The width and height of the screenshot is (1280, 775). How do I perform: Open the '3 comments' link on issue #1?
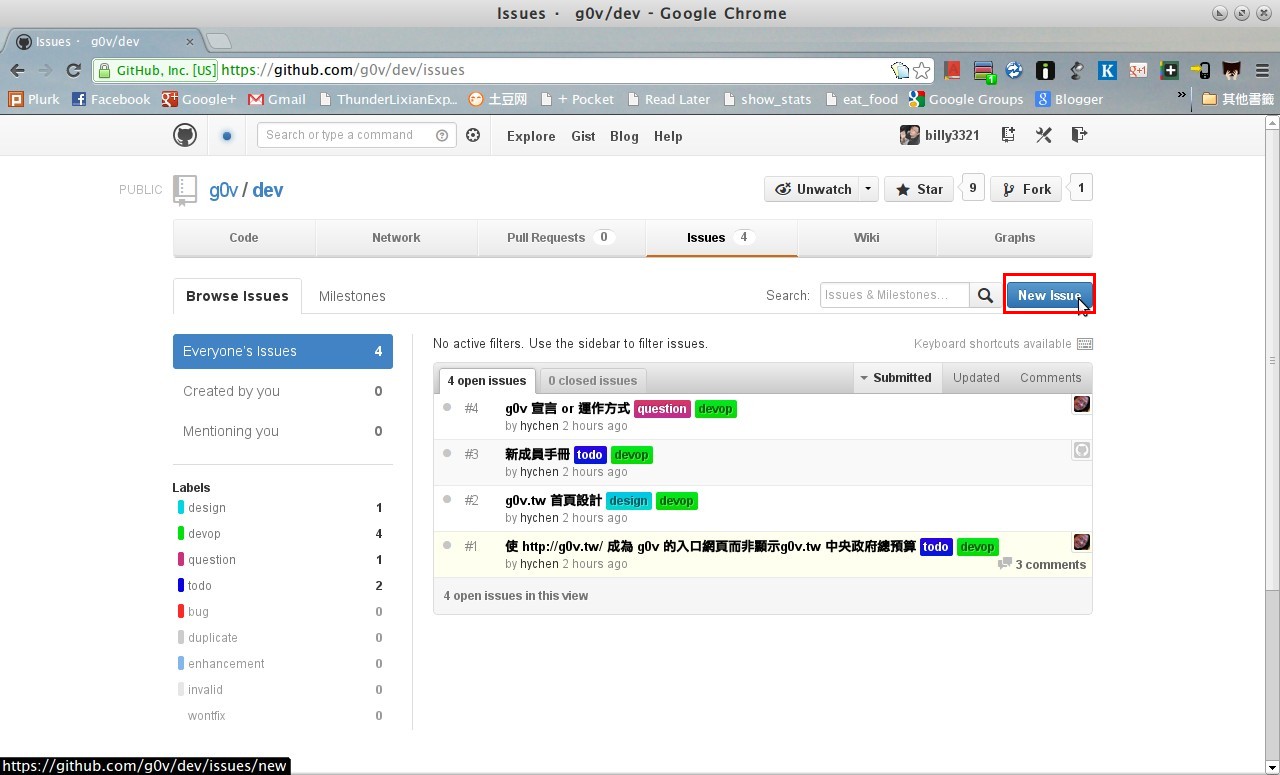1042,565
